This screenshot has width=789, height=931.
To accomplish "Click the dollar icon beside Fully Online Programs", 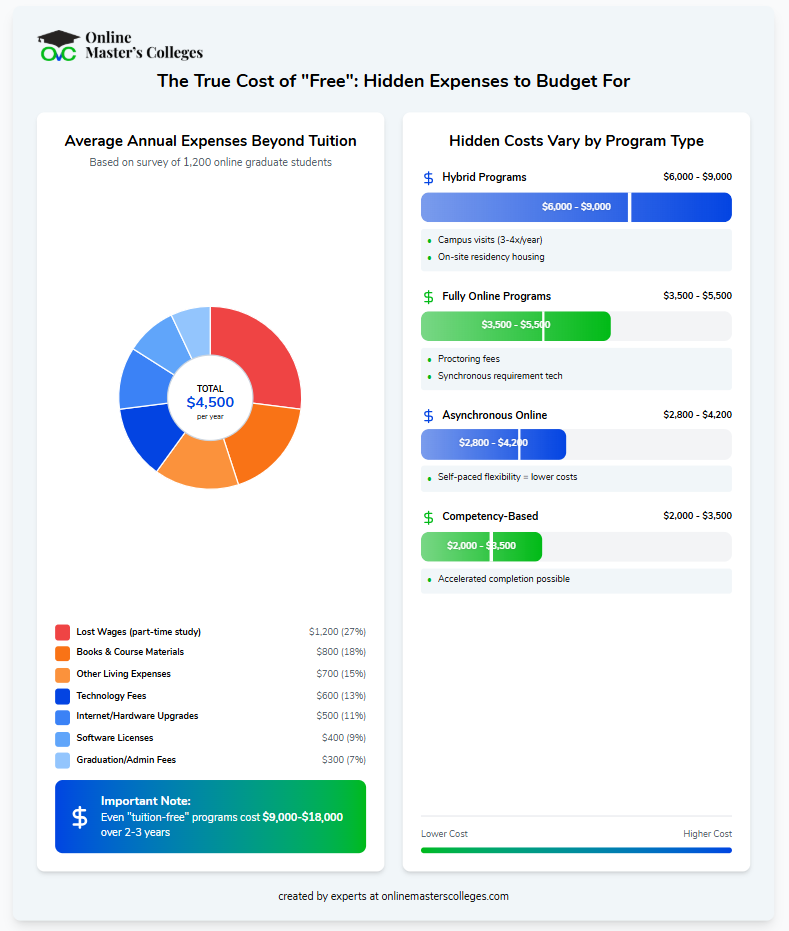I will [x=428, y=296].
